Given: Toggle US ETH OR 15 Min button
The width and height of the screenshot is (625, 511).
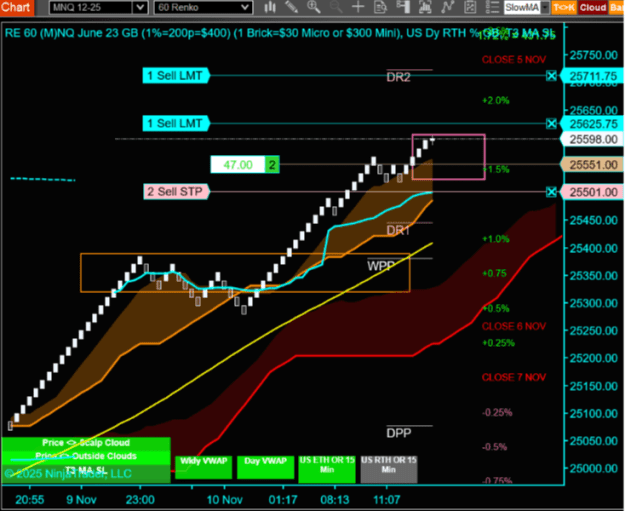Looking at the screenshot, I should (327, 469).
